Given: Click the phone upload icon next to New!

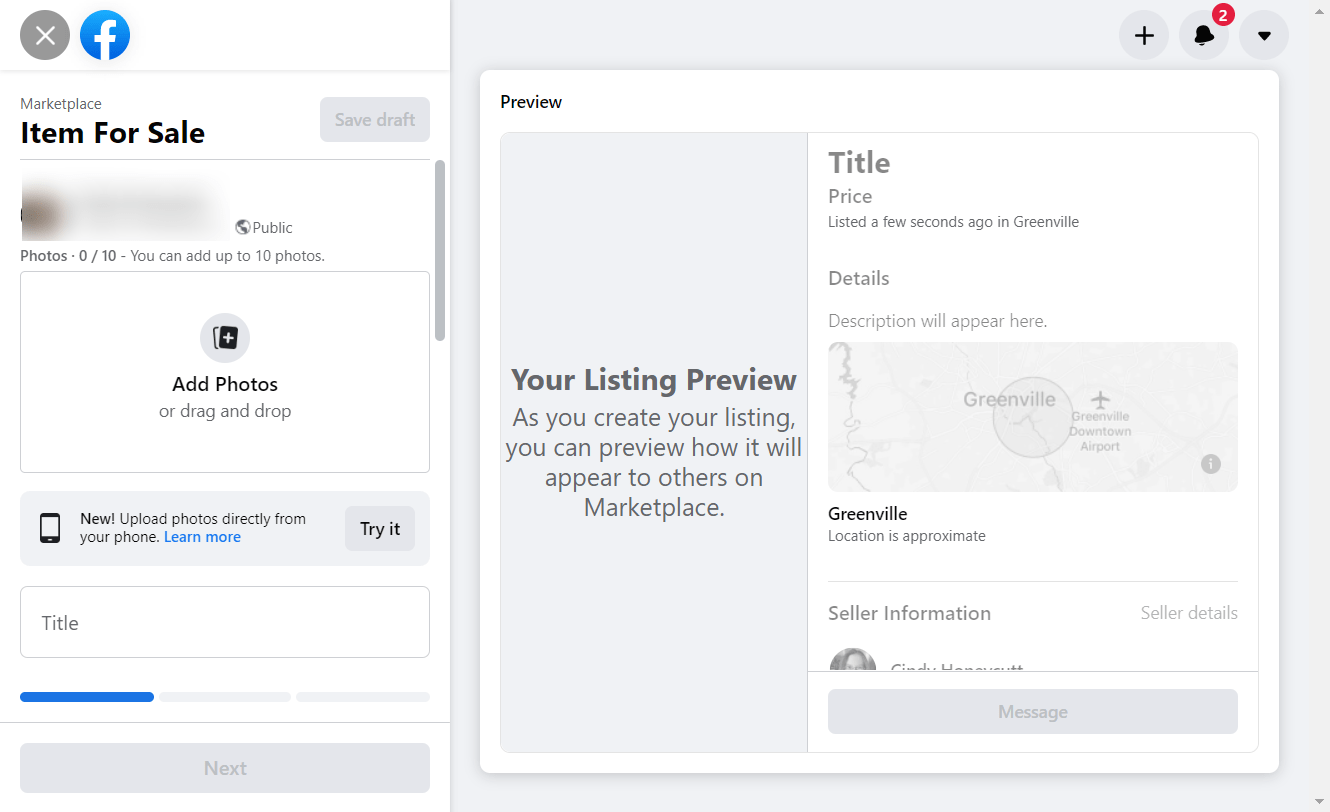Looking at the screenshot, I should tap(49, 527).
